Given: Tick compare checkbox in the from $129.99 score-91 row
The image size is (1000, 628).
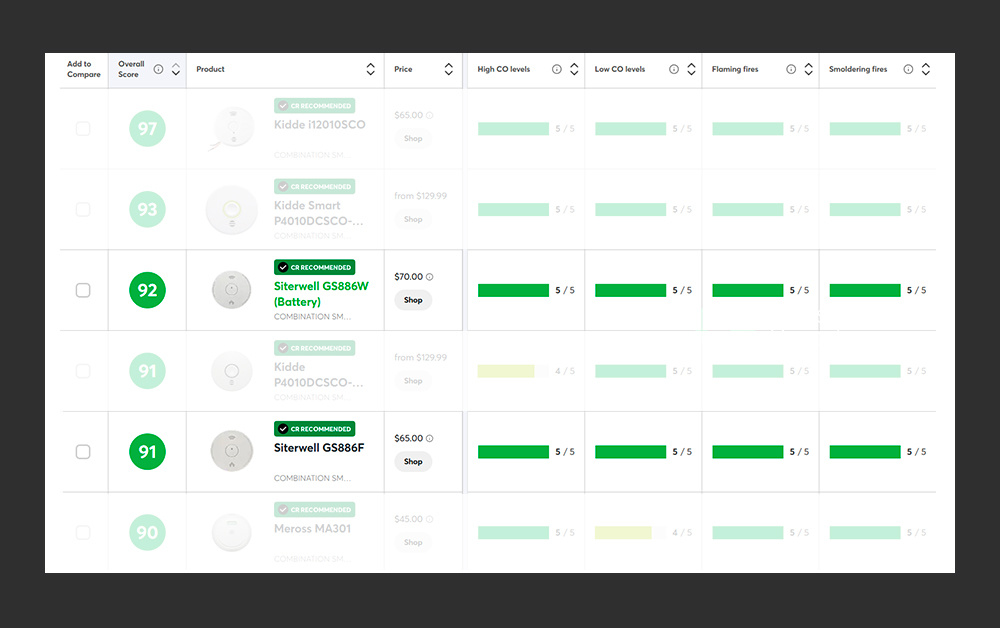Looking at the screenshot, I should (83, 371).
